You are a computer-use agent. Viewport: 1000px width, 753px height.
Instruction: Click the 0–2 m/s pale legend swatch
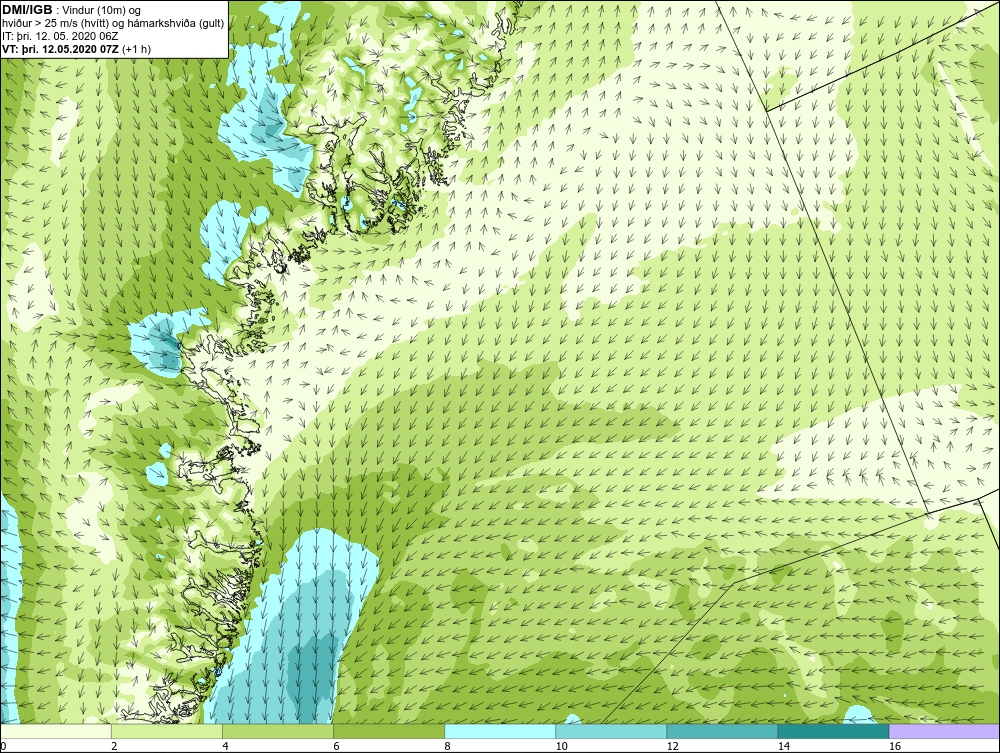(x=56, y=731)
